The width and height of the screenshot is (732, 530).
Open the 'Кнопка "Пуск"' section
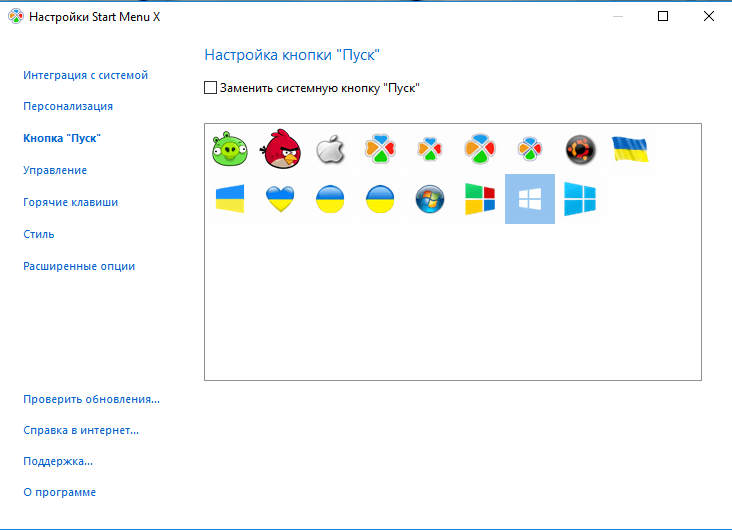pos(62,138)
